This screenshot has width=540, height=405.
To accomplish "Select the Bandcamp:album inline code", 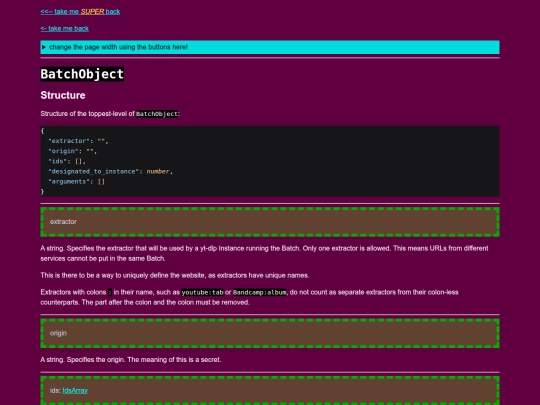I will point(259,292).
